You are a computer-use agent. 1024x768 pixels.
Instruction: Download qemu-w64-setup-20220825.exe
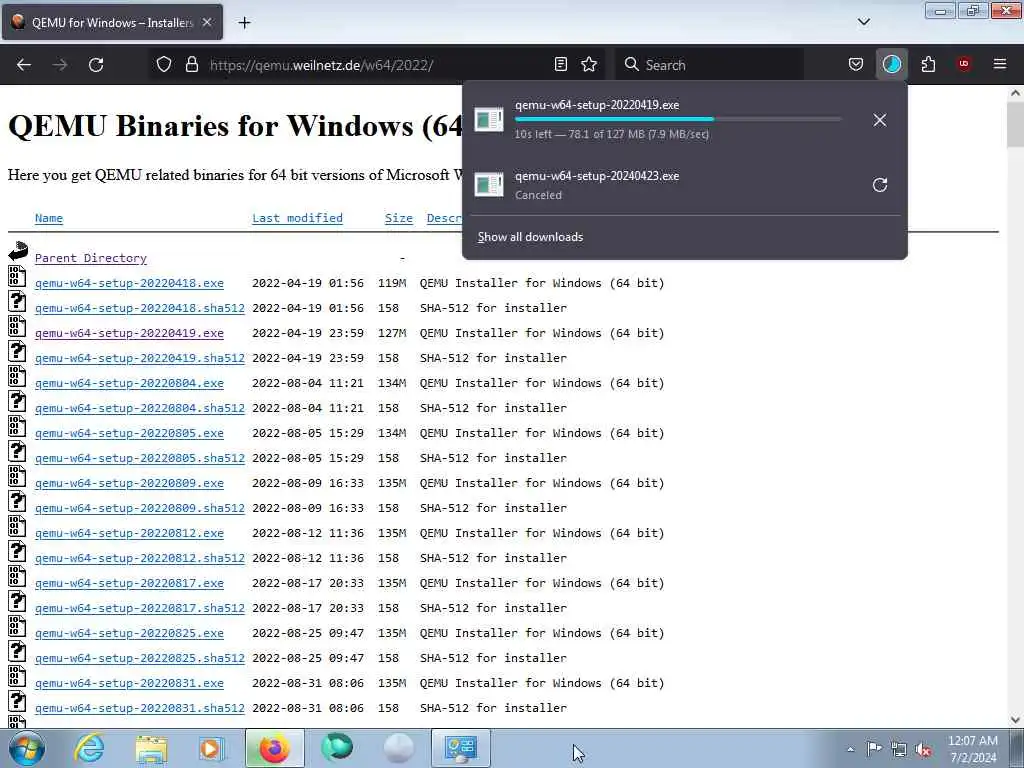[x=129, y=633]
